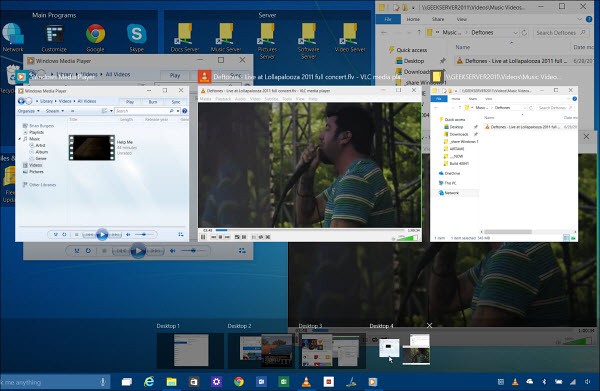Image resolution: width=600 pixels, height=391 pixels.
Task: Open the Customize desktop shortcut
Action: 54,37
